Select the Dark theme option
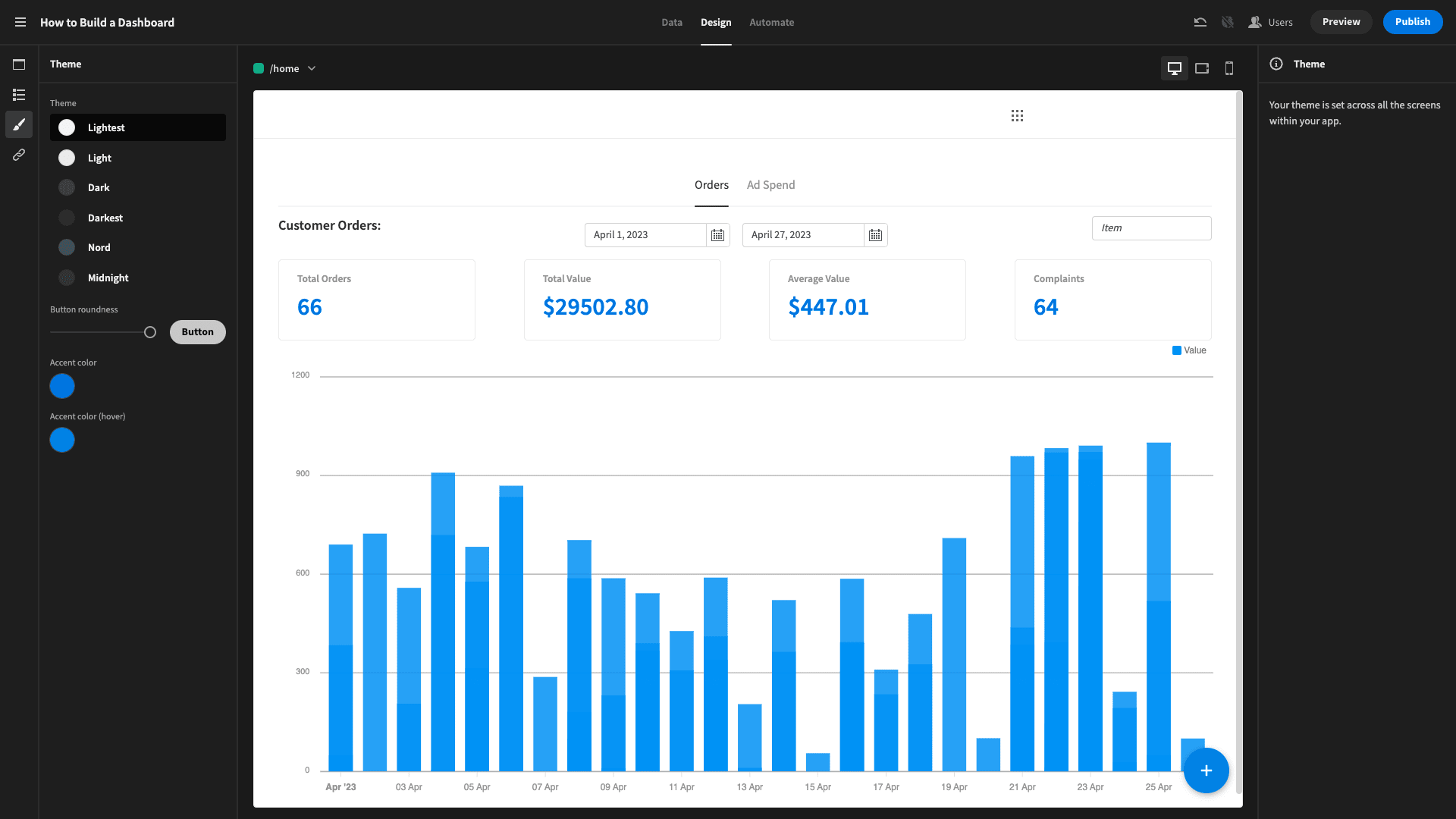The width and height of the screenshot is (1456, 819). tap(98, 187)
